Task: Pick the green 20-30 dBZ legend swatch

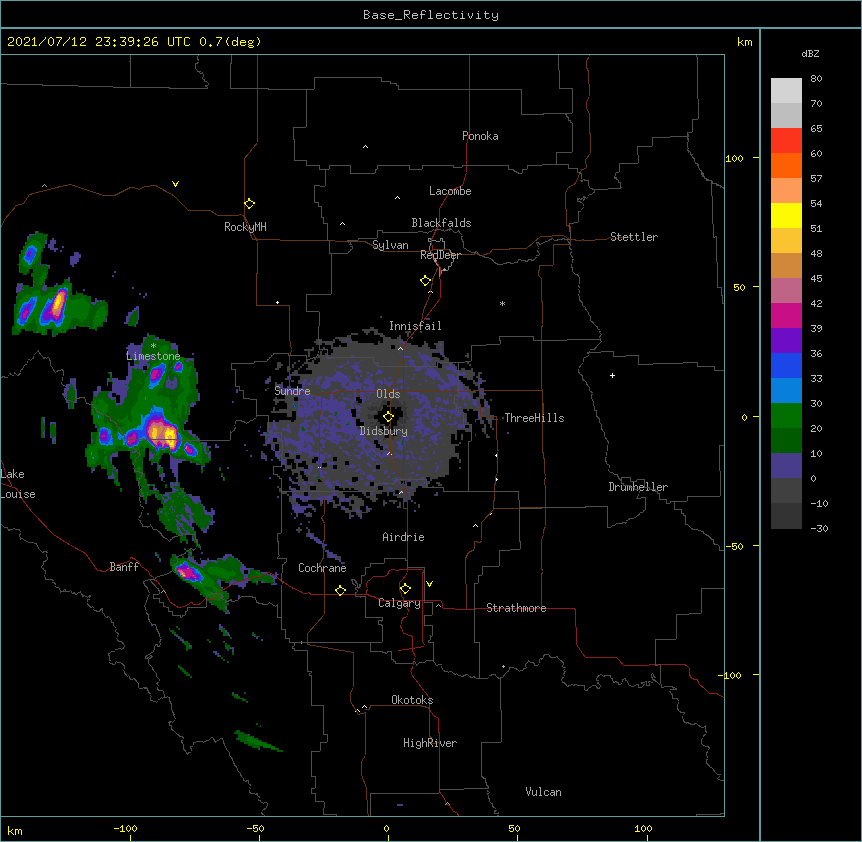Action: [x=786, y=416]
